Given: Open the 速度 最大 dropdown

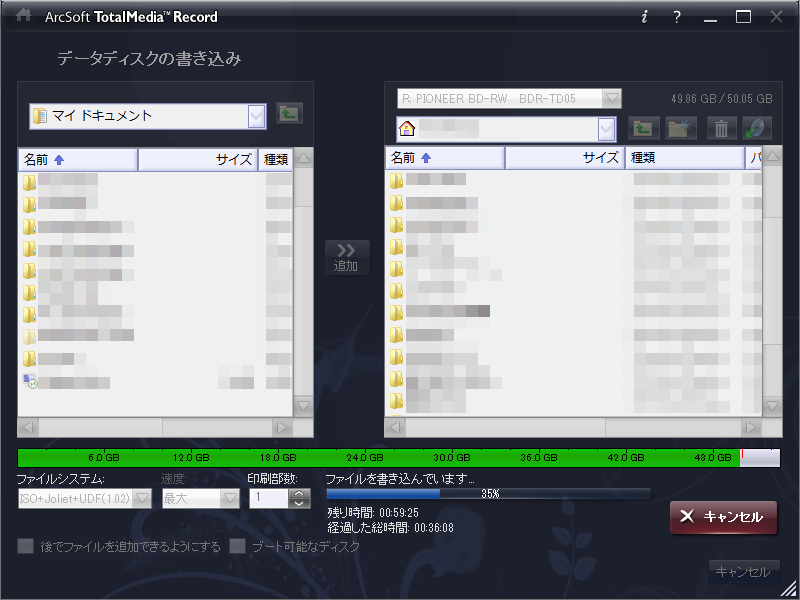Looking at the screenshot, I should click(230, 498).
